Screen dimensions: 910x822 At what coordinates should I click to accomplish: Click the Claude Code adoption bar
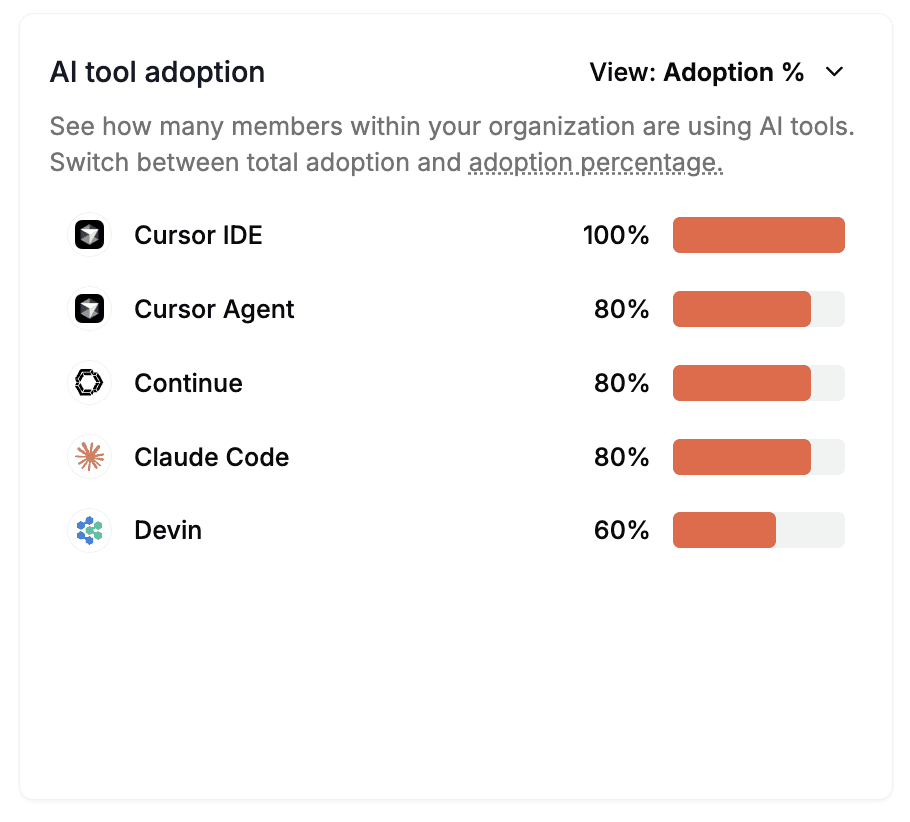(x=758, y=457)
